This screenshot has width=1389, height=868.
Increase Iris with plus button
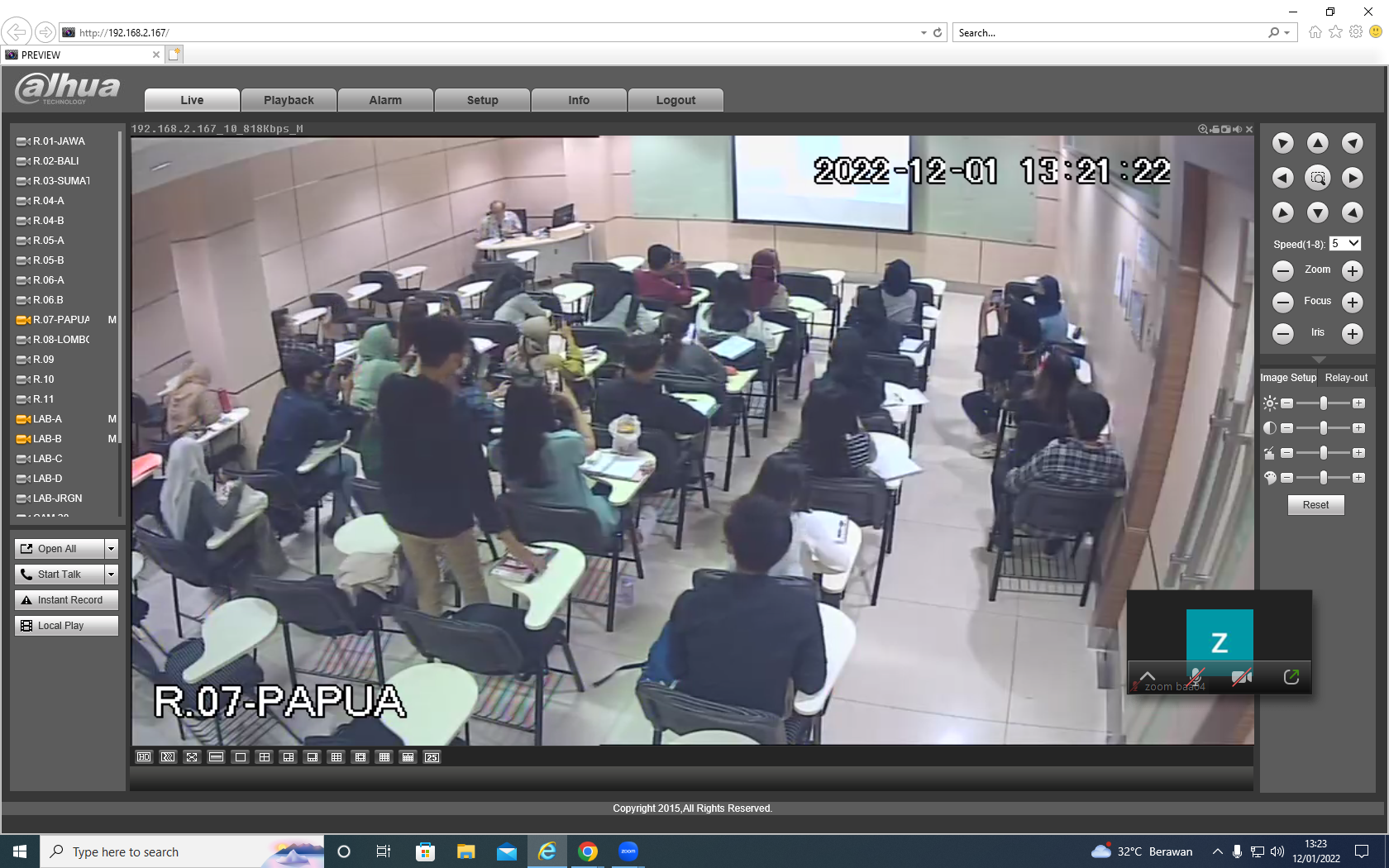(1353, 333)
